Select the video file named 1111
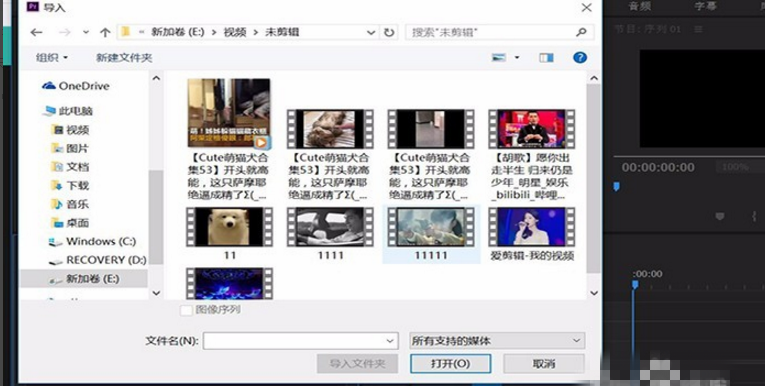 [330, 227]
